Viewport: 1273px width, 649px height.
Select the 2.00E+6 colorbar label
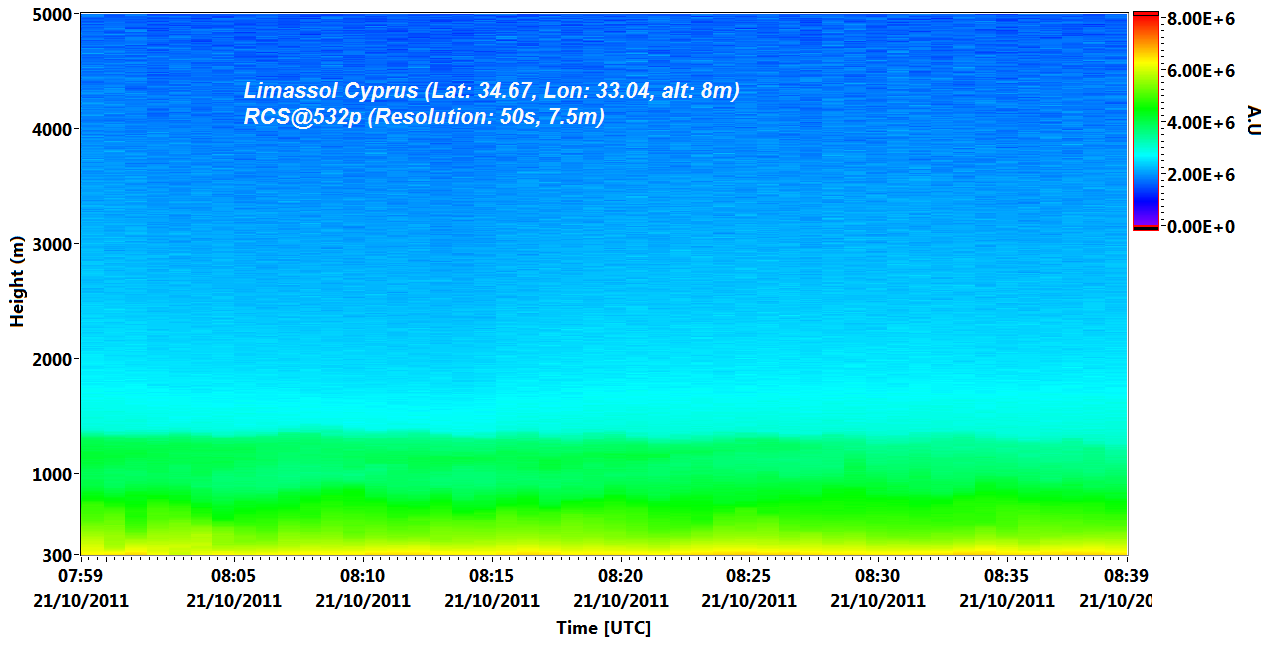[1200, 175]
